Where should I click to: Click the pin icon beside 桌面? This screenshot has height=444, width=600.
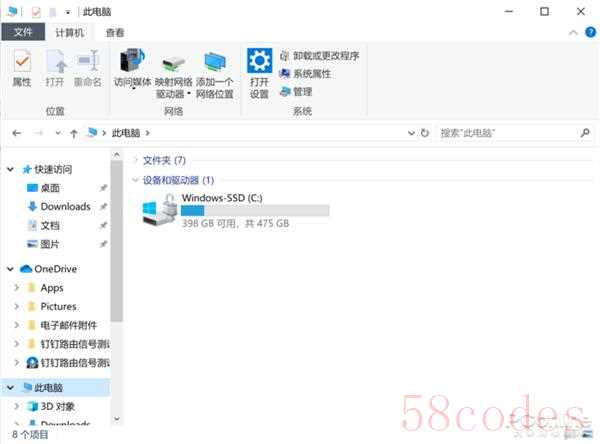coord(103,188)
